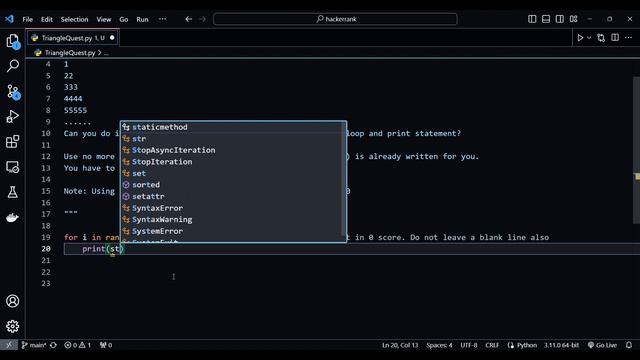This screenshot has width=640, height=360.
Task: Open the Edit menu
Action: click(x=47, y=19)
